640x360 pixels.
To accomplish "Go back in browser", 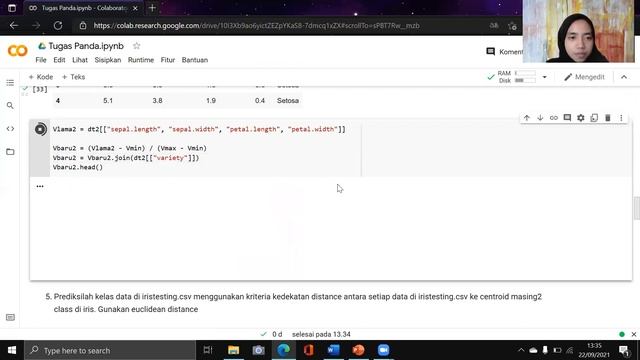I will point(14,25).
